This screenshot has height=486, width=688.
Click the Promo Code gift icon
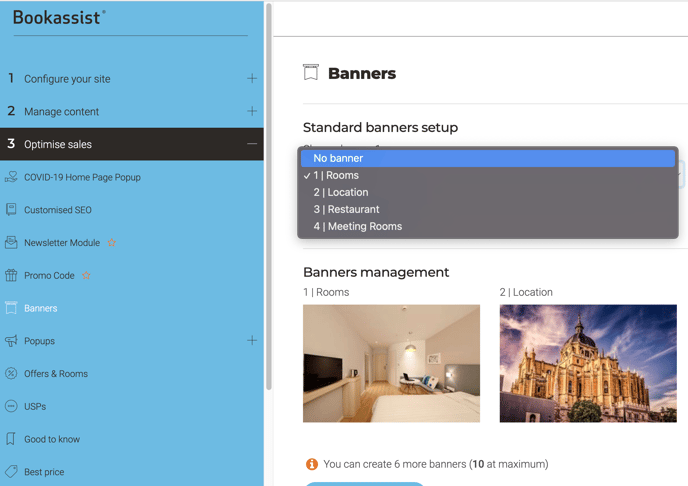(x=11, y=276)
